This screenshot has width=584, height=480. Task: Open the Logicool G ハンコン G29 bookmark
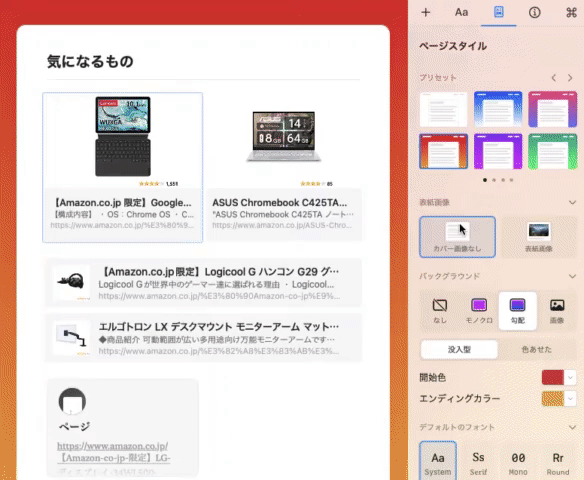click(203, 283)
